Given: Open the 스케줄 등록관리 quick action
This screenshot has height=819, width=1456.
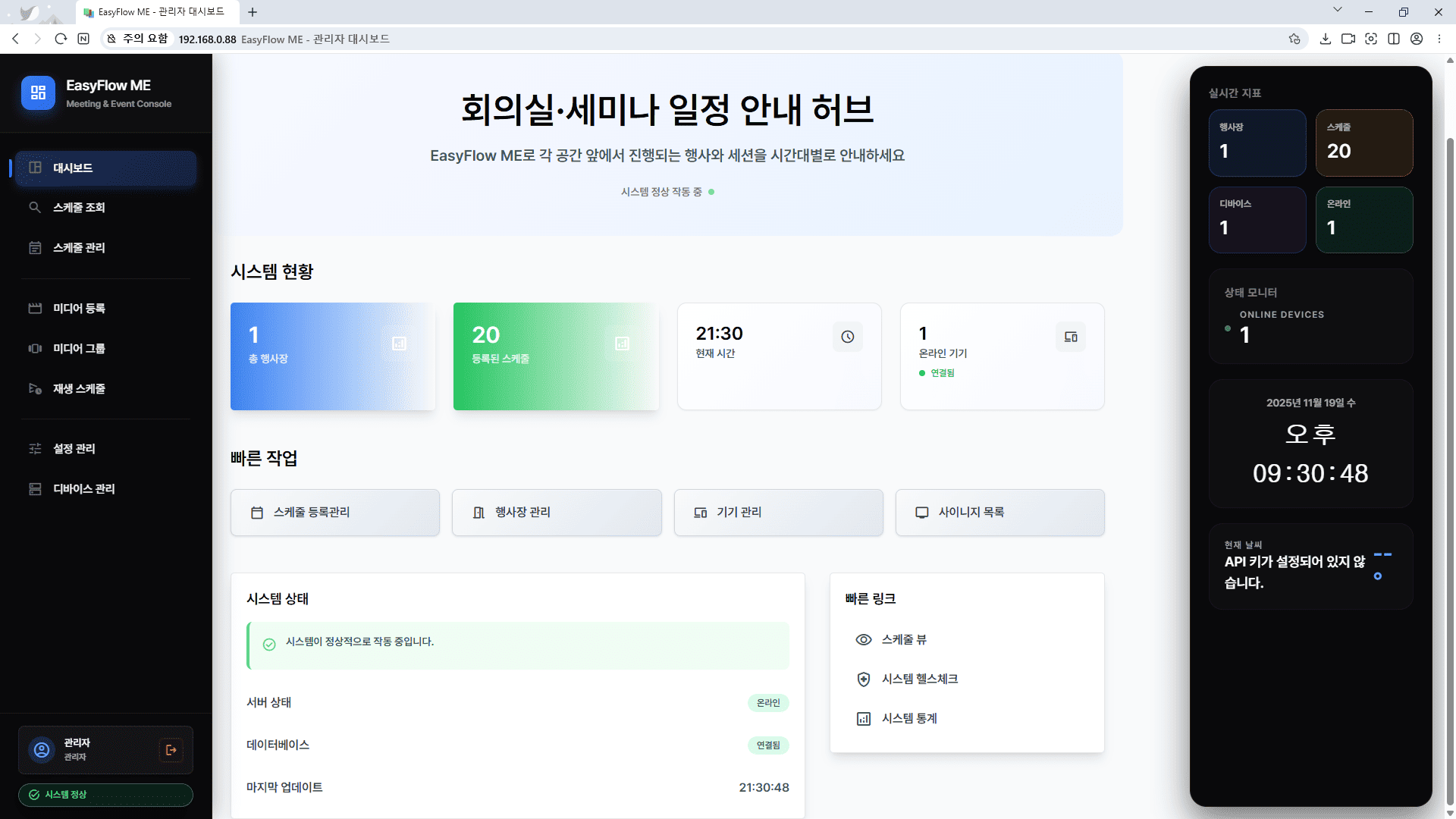Looking at the screenshot, I should tap(334, 512).
